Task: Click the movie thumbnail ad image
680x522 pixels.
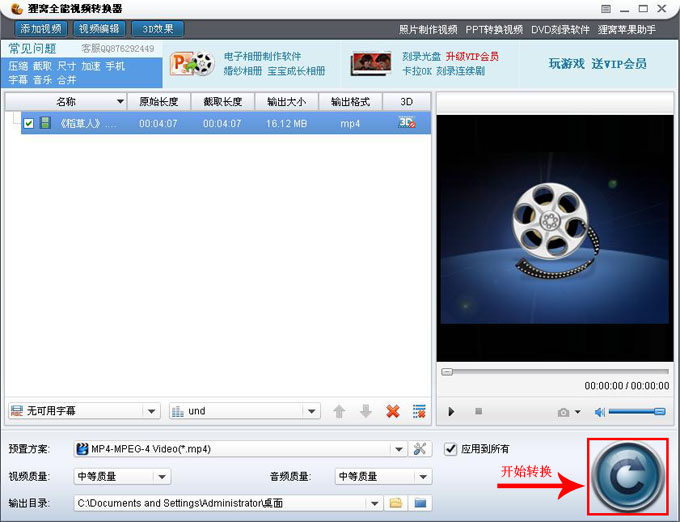Action: click(x=371, y=64)
